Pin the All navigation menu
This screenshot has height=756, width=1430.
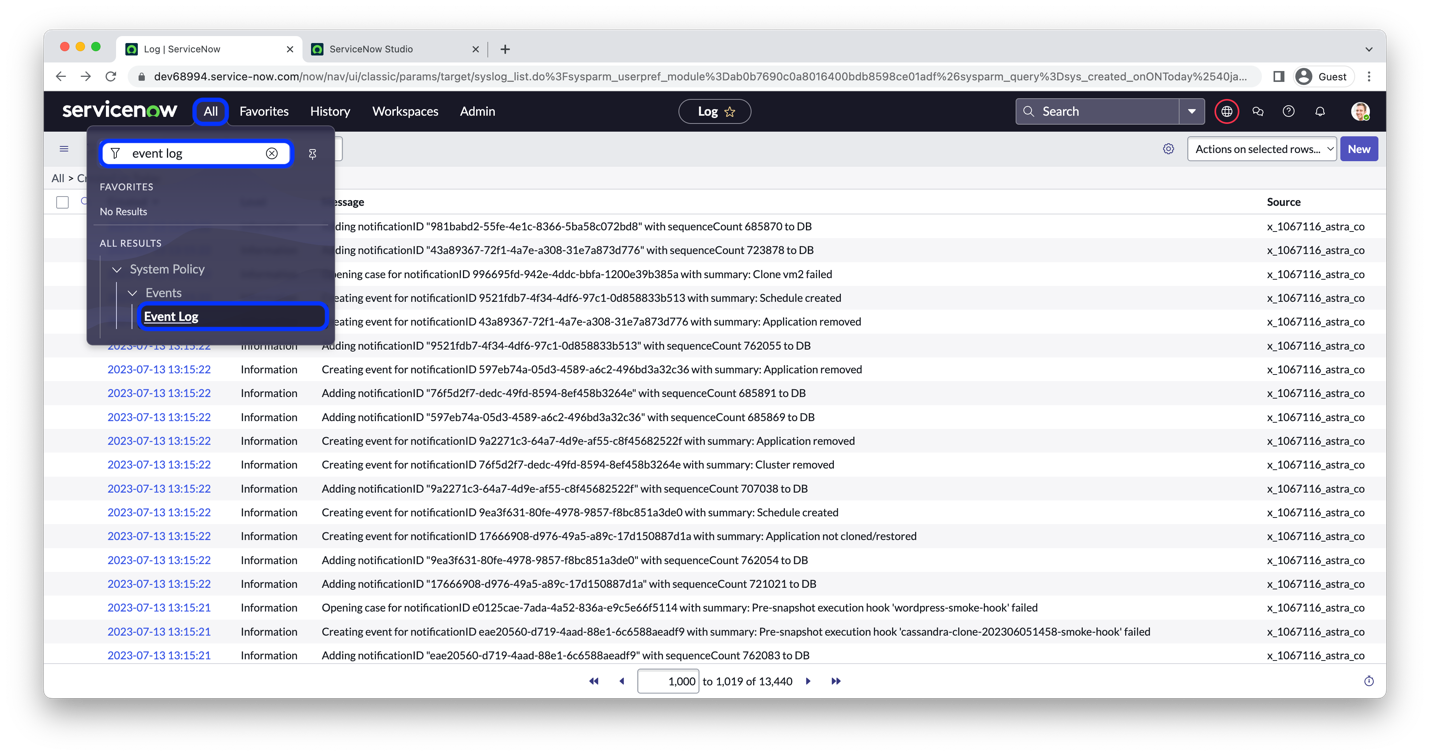313,154
